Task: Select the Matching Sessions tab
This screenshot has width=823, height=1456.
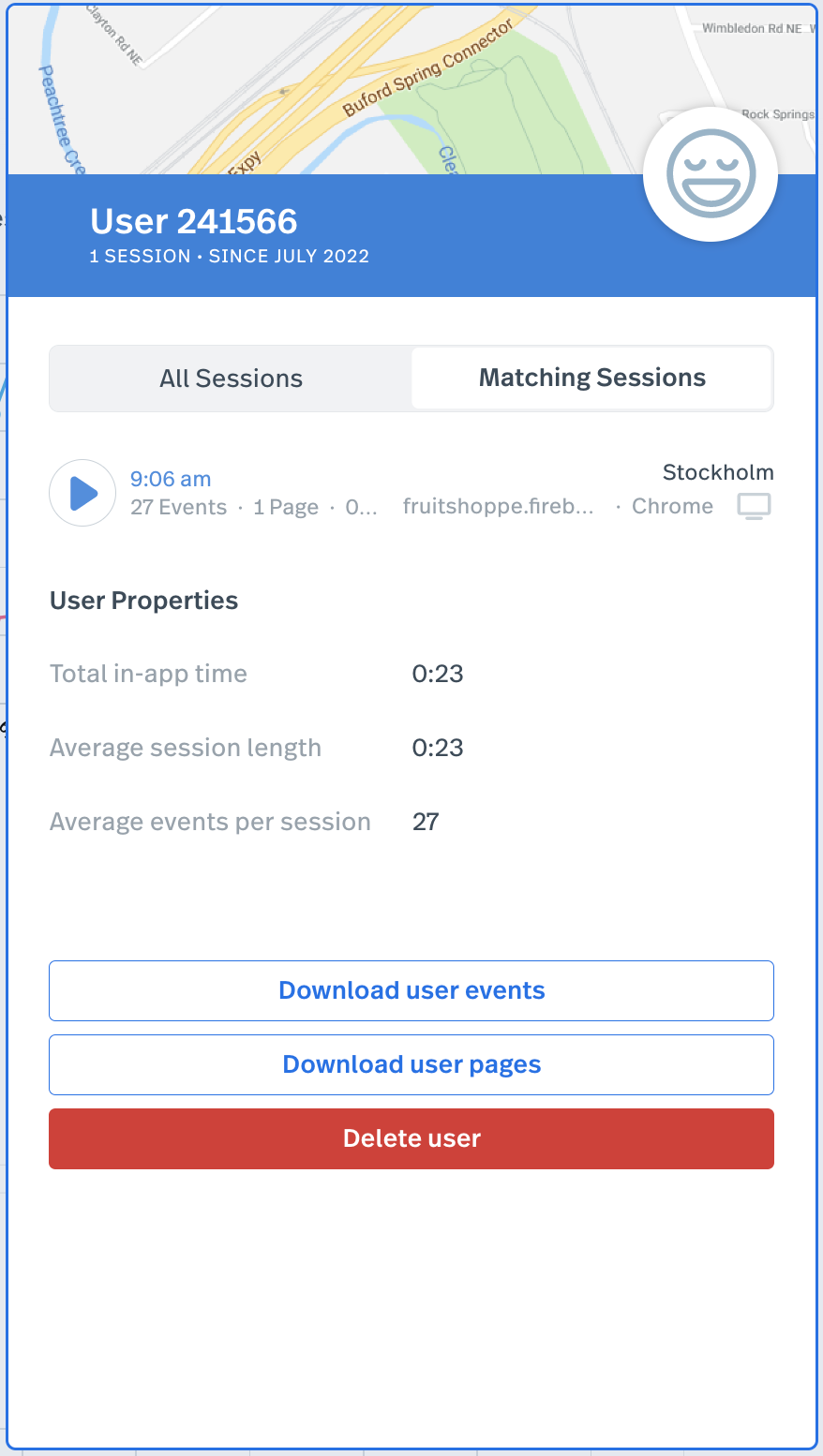Action: pyautogui.click(x=591, y=378)
